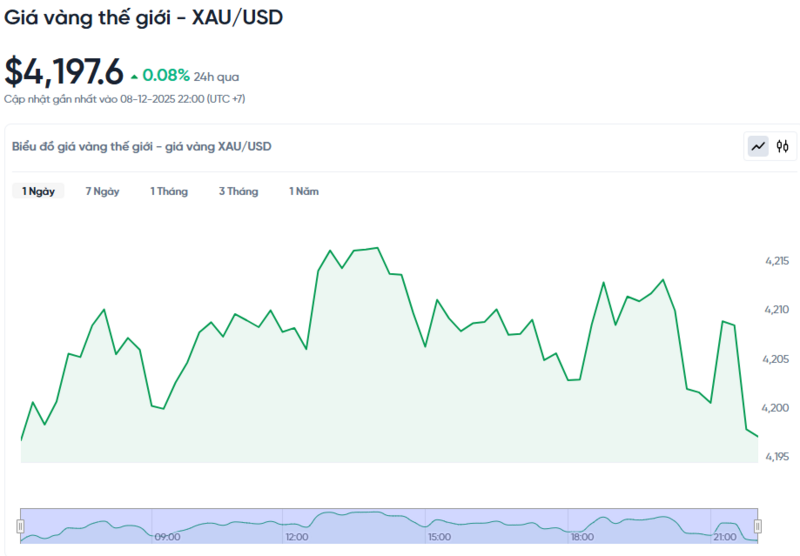
Task: Click the right handle of the range slider
Action: 757,526
